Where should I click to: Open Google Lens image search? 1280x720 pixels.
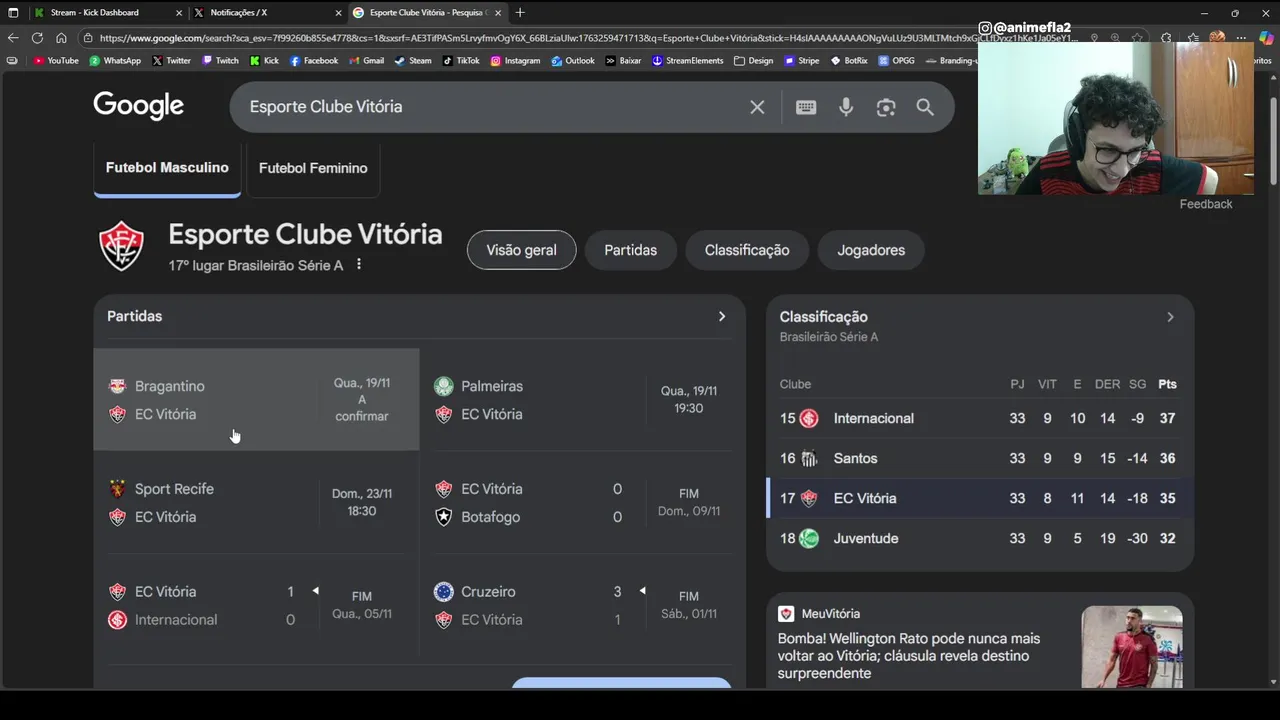click(x=886, y=107)
